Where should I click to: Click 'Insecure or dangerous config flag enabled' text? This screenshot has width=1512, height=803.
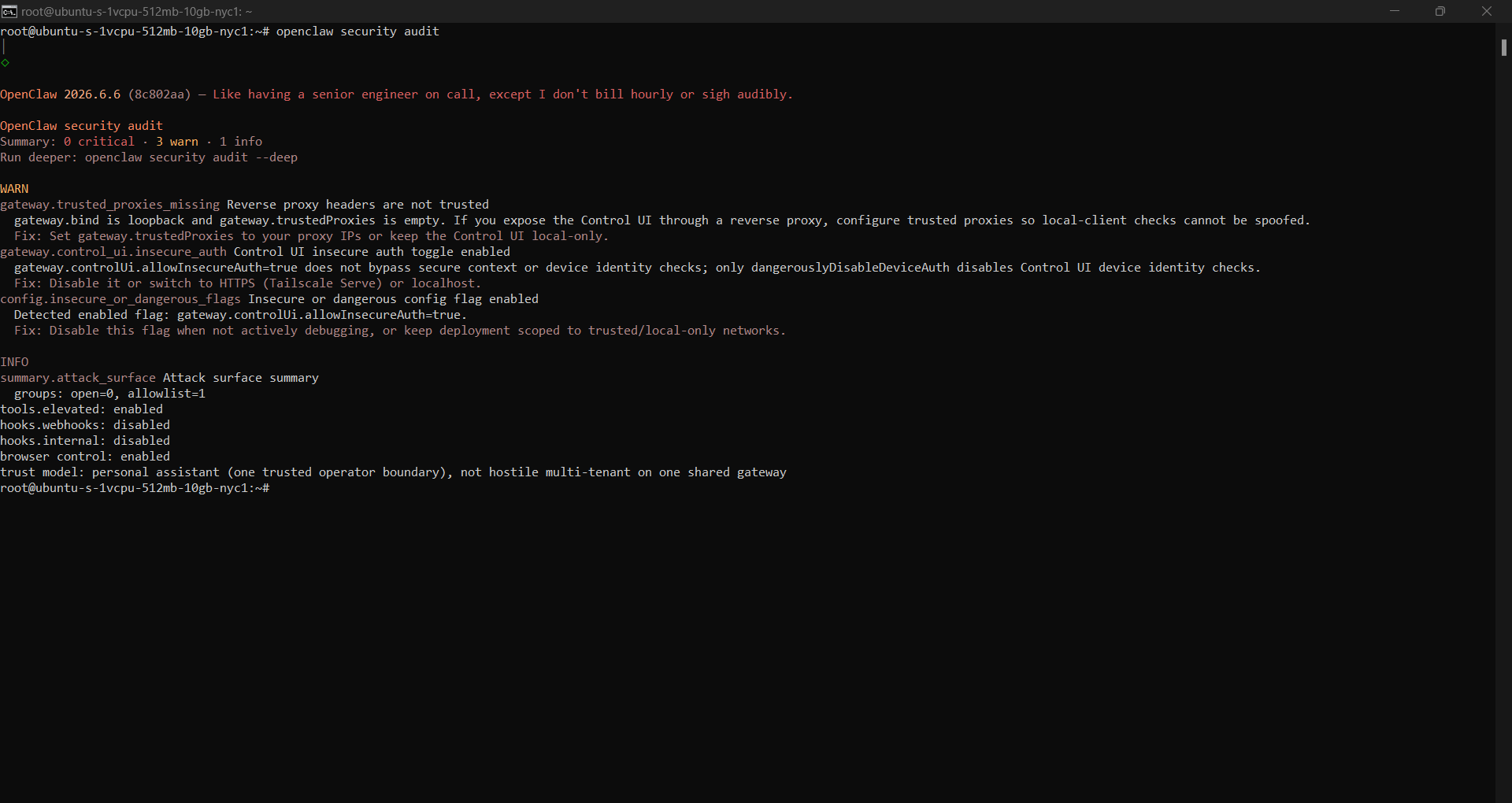click(393, 299)
